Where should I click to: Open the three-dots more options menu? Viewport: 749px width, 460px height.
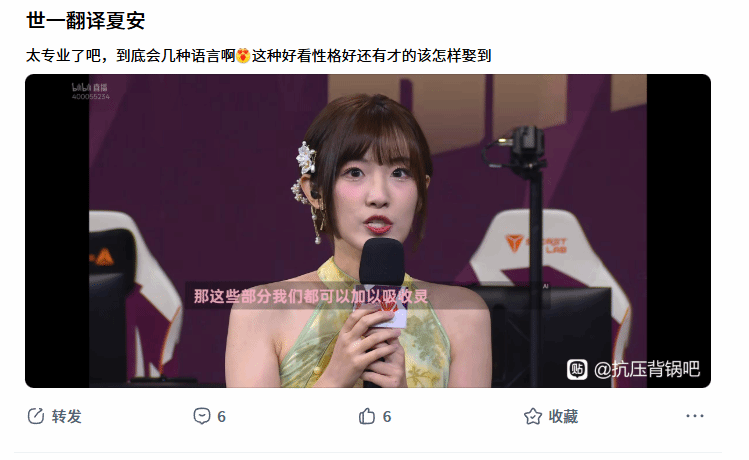[695, 416]
